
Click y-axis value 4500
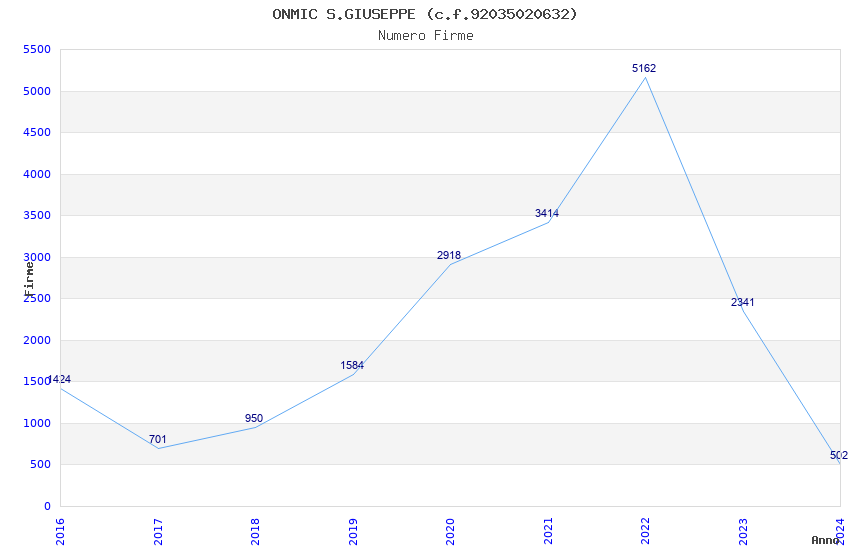point(37,132)
